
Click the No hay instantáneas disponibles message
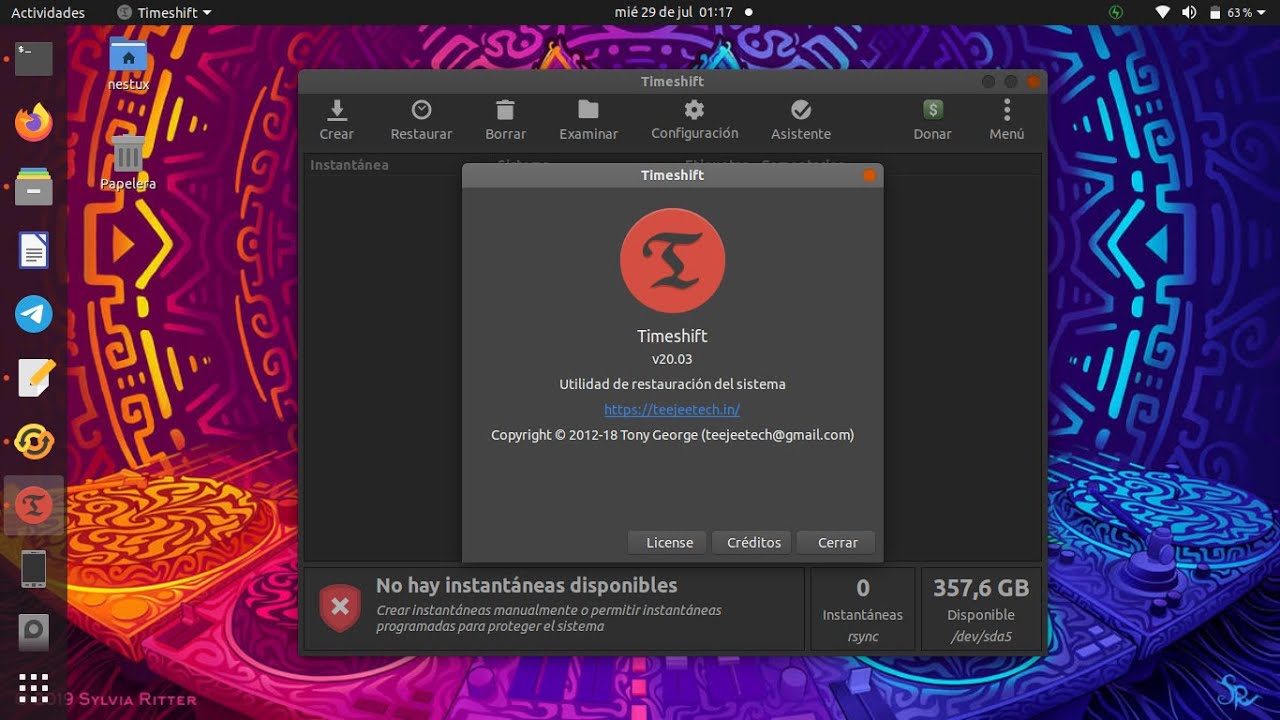click(527, 585)
